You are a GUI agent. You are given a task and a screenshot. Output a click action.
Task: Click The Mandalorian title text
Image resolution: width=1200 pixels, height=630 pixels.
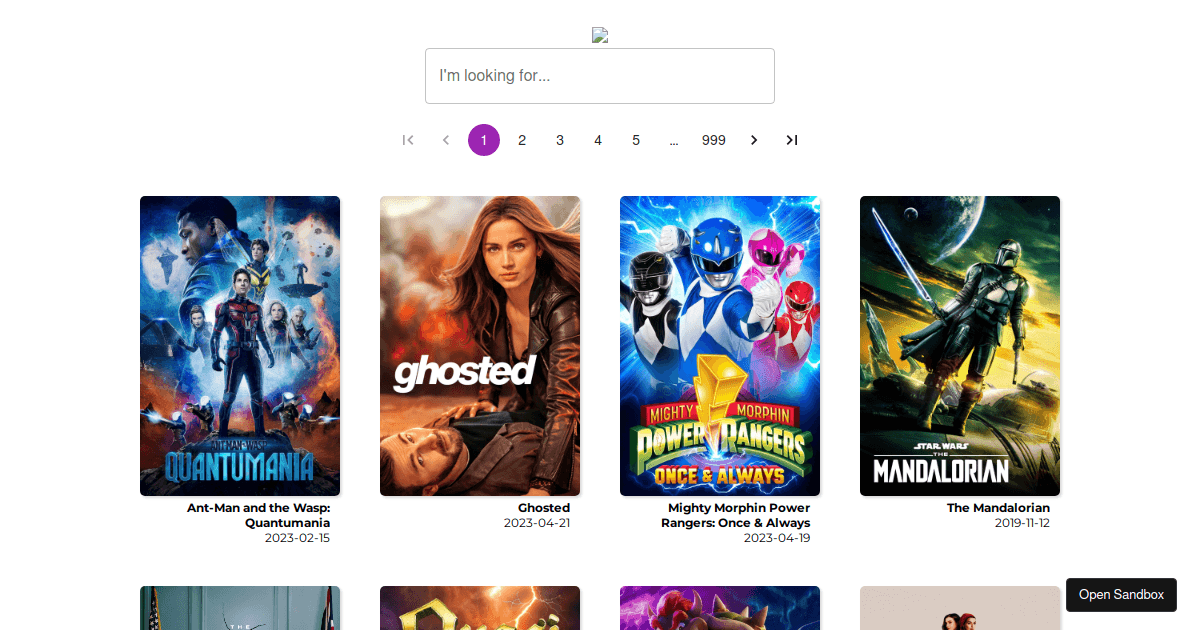click(998, 508)
